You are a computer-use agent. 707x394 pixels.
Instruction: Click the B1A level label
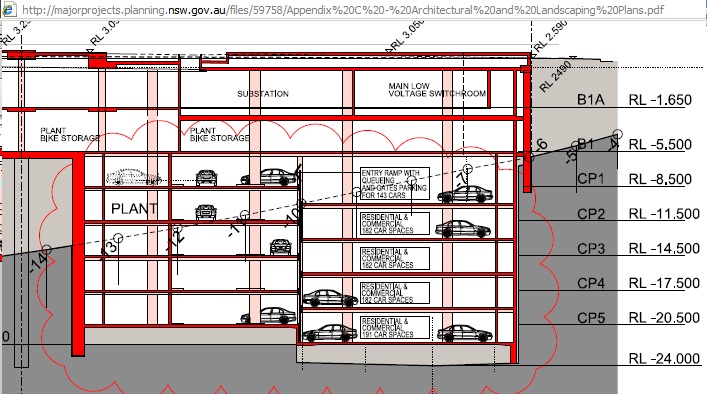coord(591,100)
